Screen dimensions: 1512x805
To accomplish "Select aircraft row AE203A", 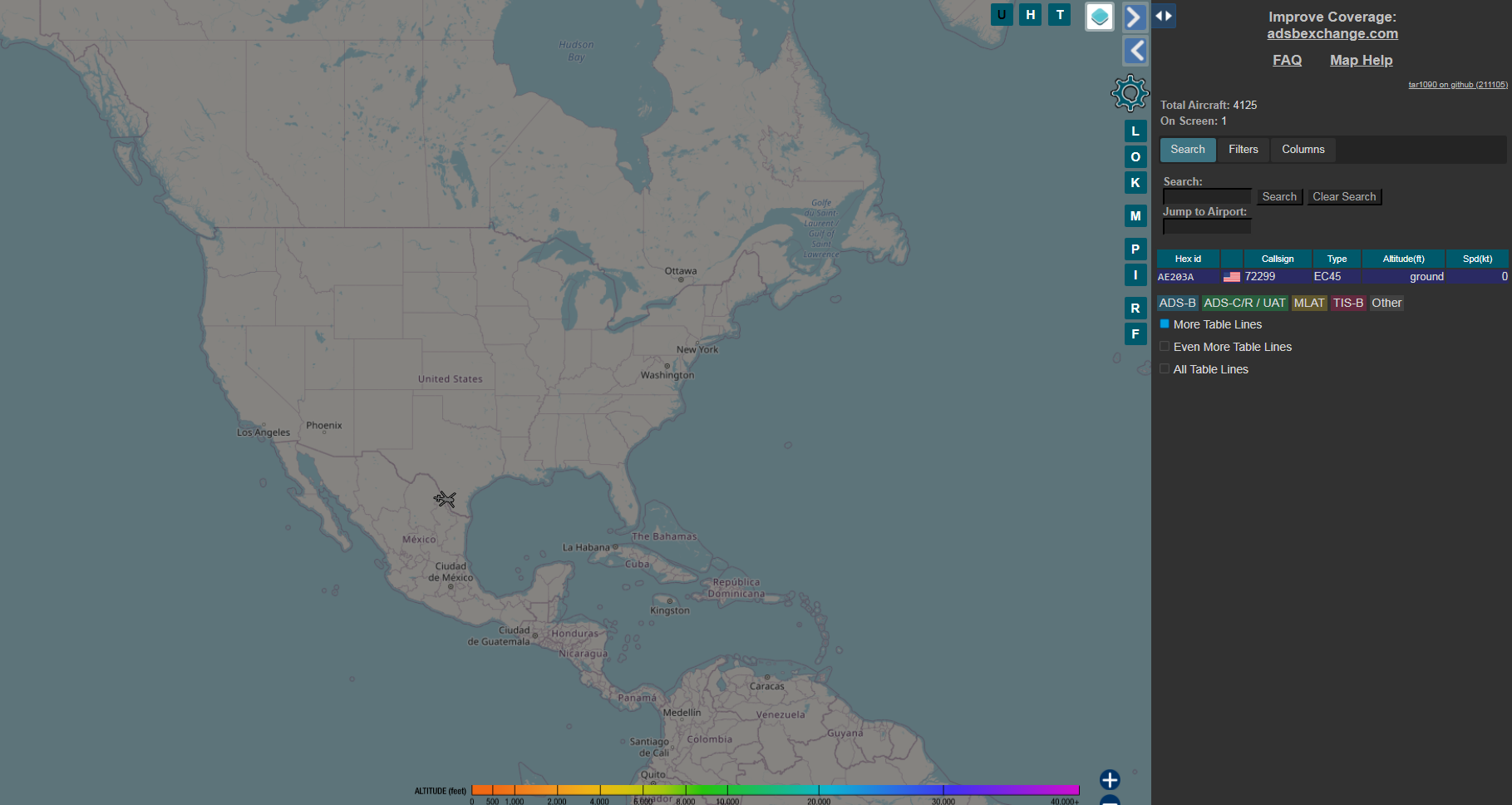I will [x=1332, y=277].
